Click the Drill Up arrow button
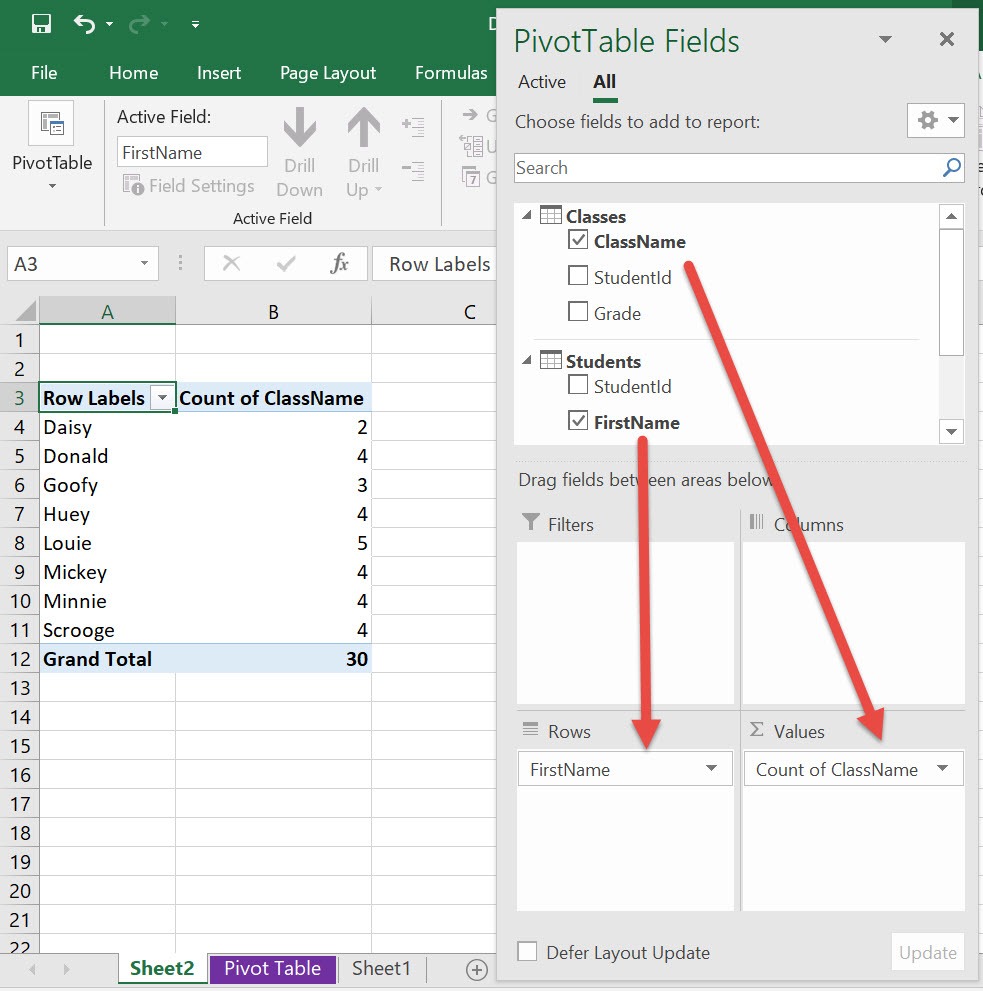Image resolution: width=983 pixels, height=991 pixels. tap(363, 152)
